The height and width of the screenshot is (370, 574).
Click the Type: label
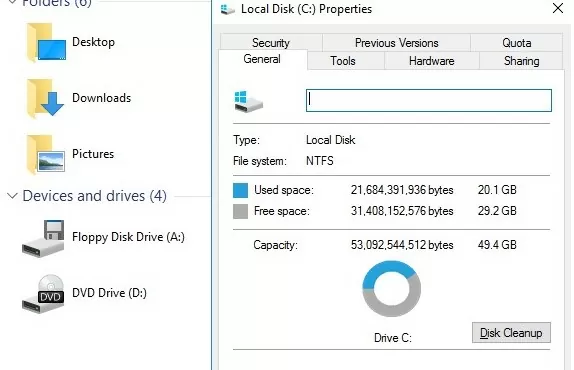pos(246,140)
